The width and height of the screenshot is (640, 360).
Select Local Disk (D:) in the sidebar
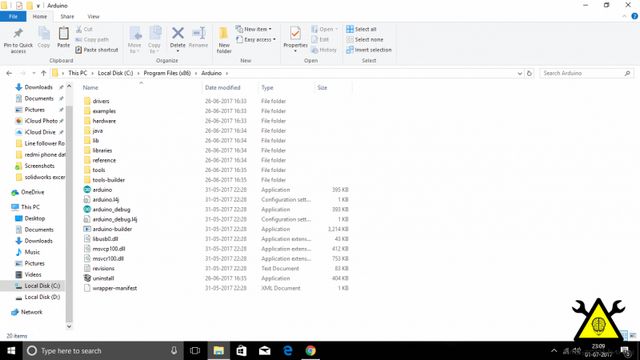pos(38,297)
